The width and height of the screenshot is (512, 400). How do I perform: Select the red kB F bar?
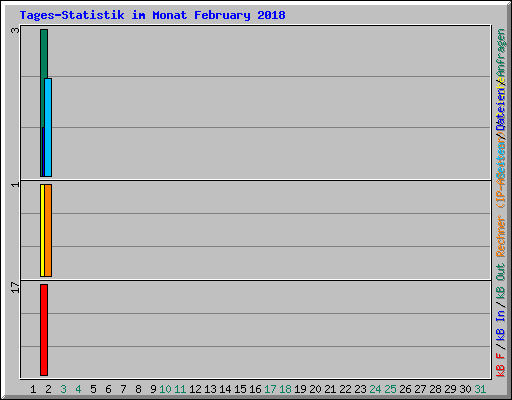[x=44, y=330]
